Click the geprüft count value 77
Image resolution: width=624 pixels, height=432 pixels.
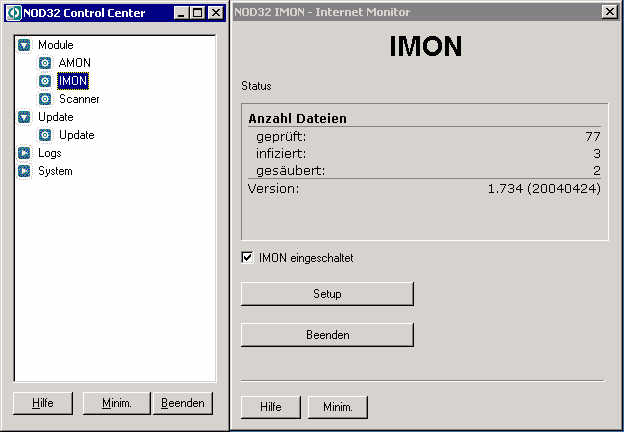pos(593,136)
